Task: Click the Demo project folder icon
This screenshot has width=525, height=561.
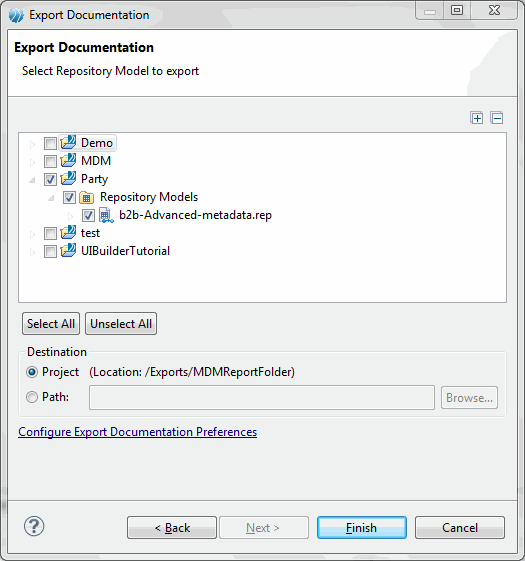Action: coord(68,142)
